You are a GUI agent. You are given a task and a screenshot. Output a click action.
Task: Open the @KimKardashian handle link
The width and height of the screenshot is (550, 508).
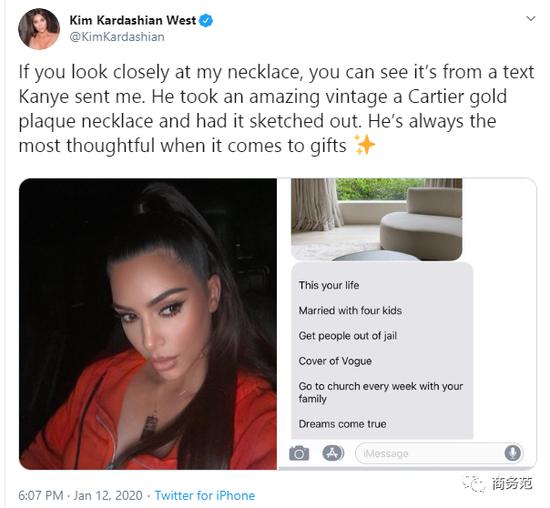[x=117, y=37]
